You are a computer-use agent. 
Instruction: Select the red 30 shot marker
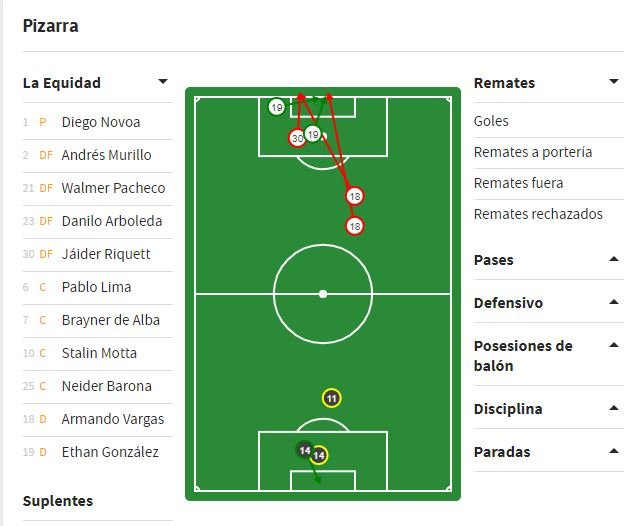(297, 138)
